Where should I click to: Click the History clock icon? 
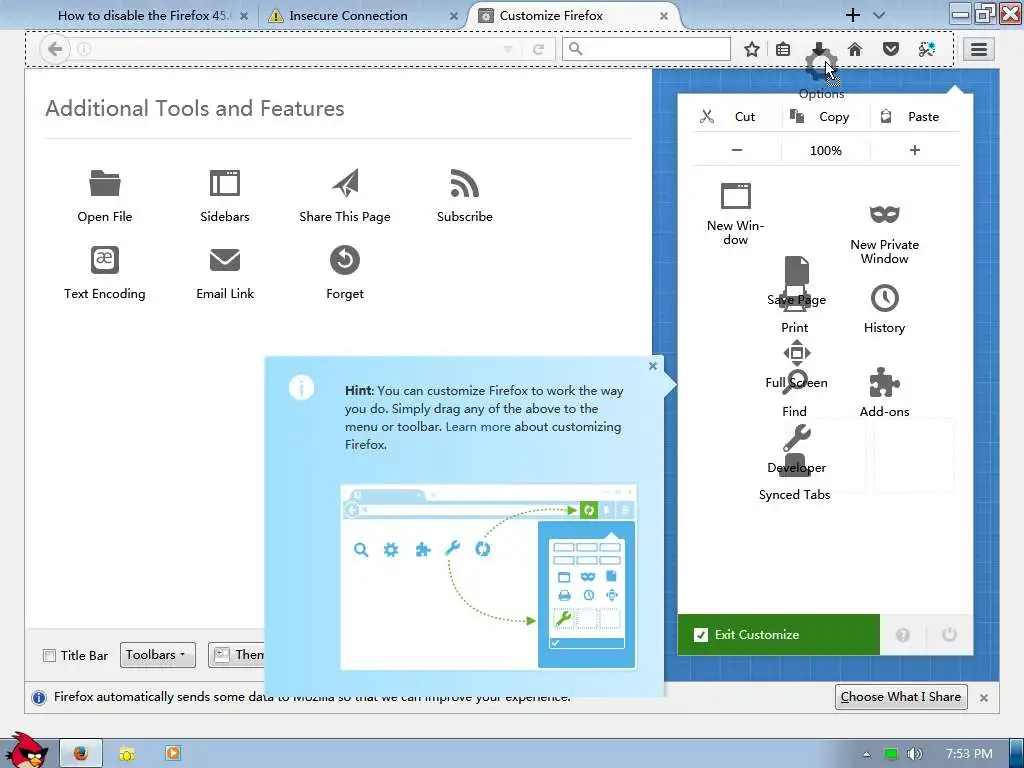tap(884, 298)
